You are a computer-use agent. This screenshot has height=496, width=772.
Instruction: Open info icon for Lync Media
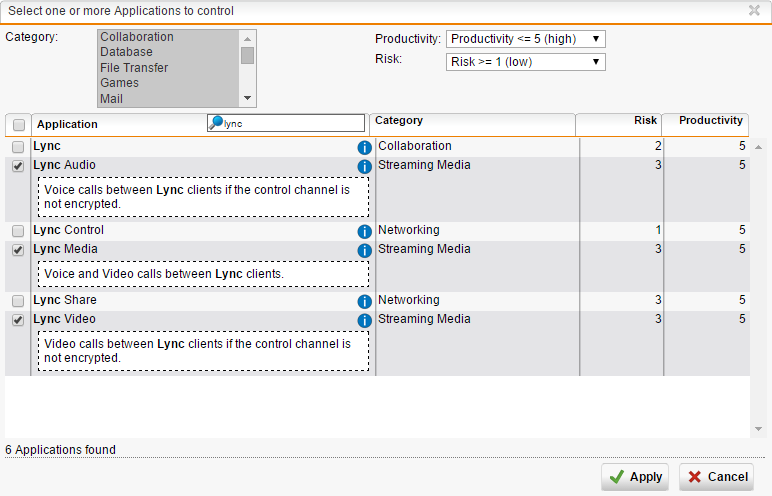[364, 251]
